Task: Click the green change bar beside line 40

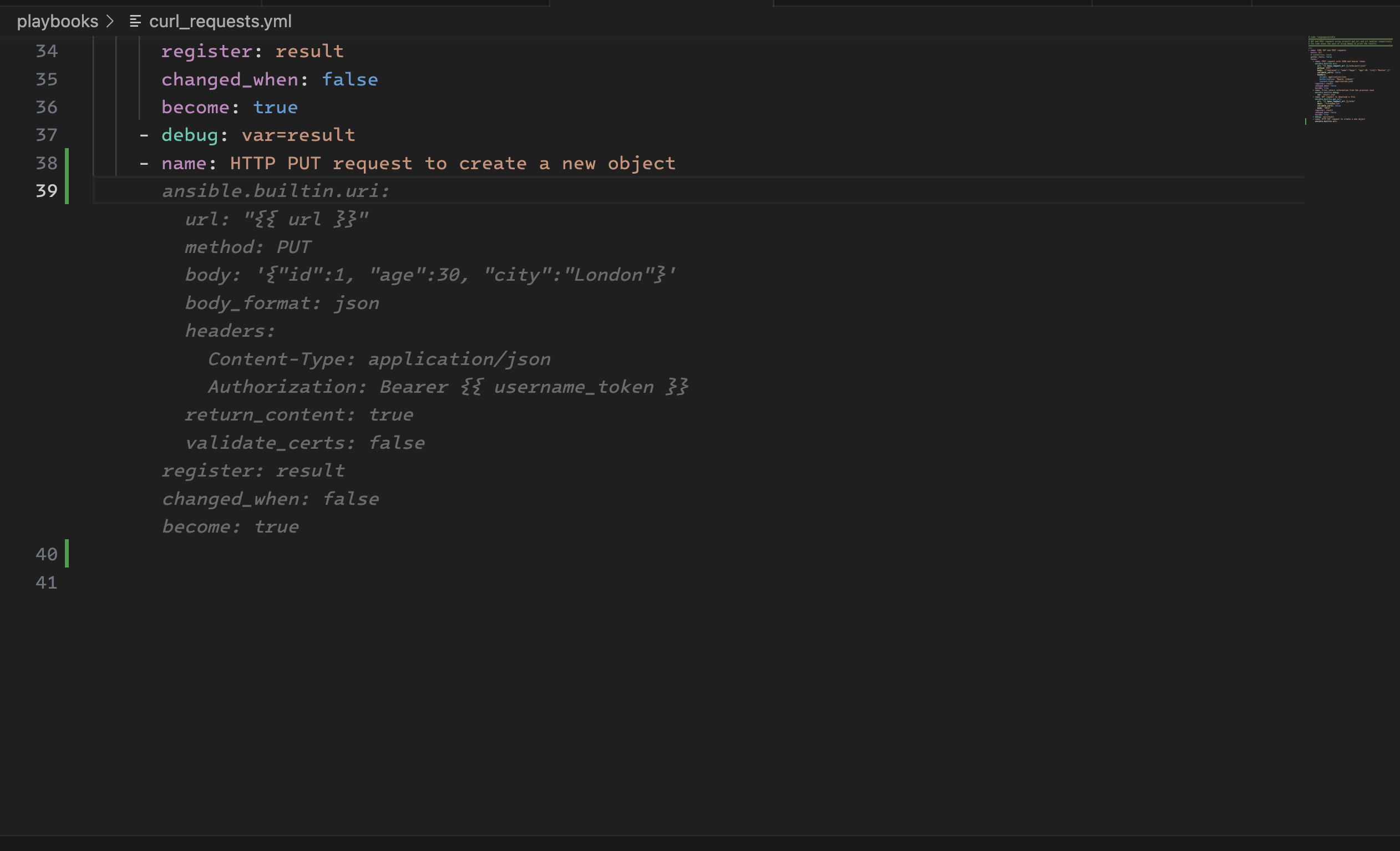Action: click(x=67, y=554)
